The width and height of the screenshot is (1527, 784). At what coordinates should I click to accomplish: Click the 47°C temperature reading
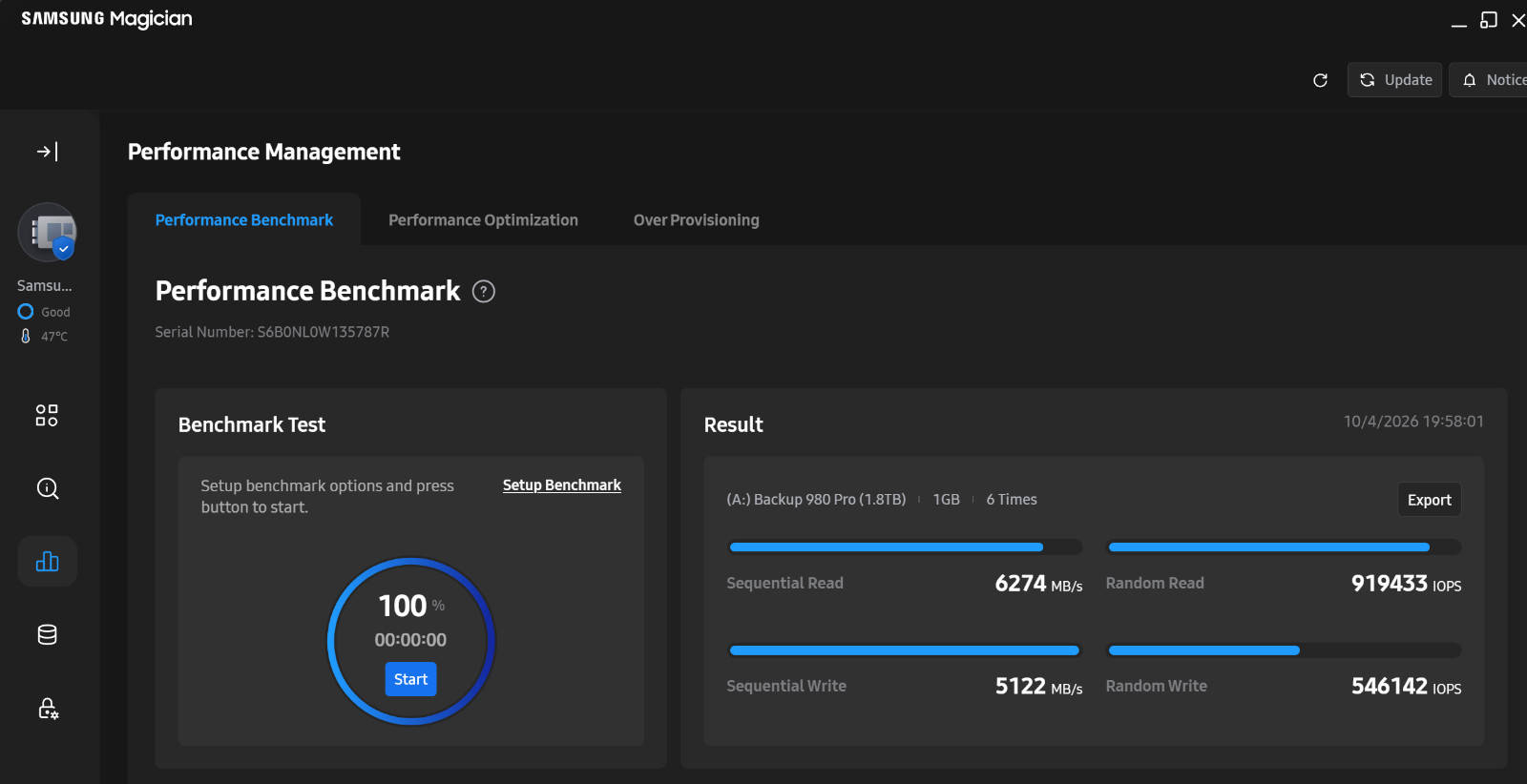click(44, 336)
